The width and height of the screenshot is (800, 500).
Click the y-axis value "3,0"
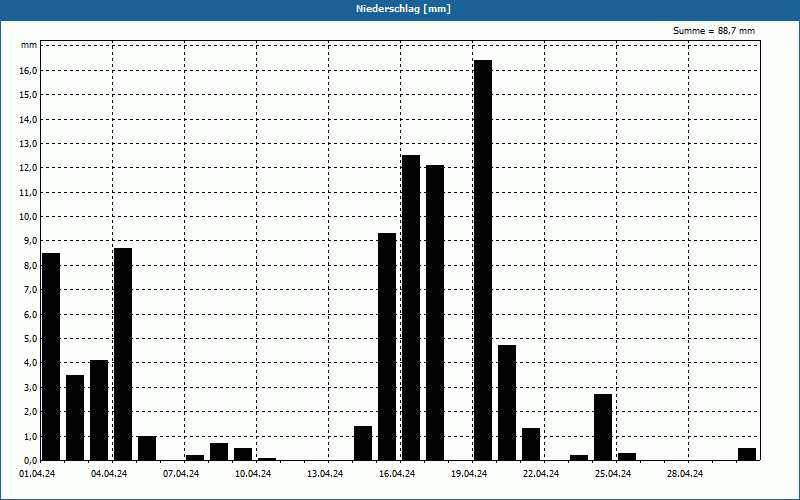coord(31,387)
